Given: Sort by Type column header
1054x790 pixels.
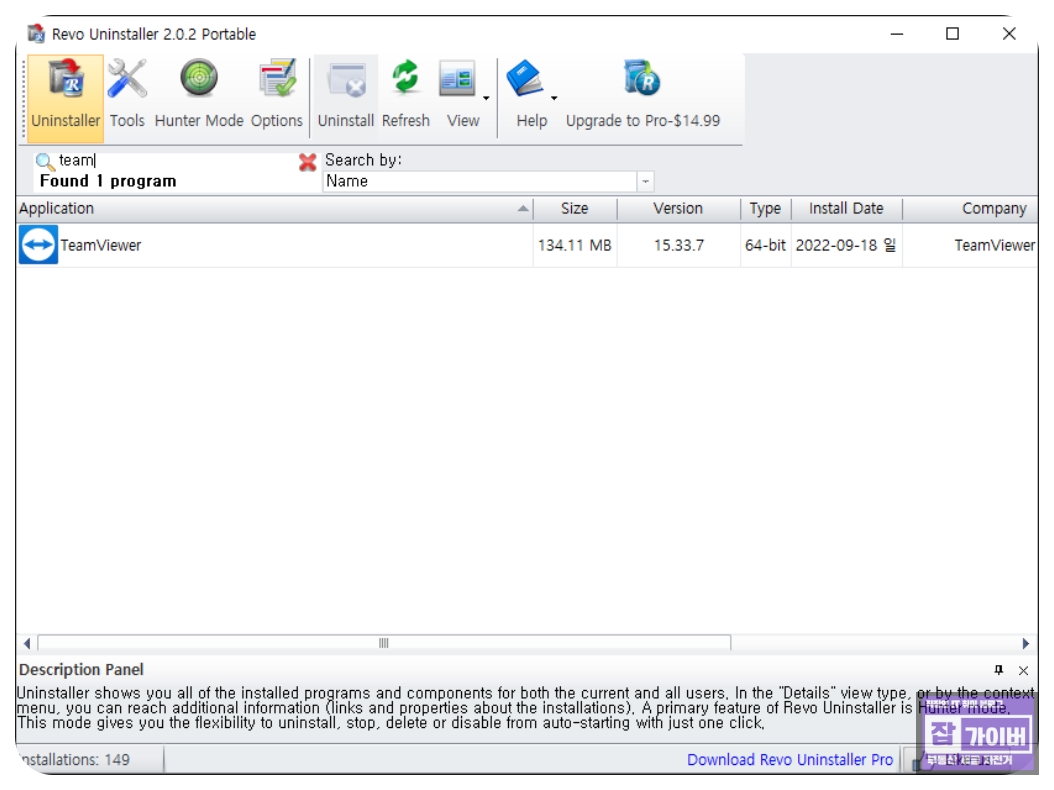Looking at the screenshot, I should pyautogui.click(x=766, y=208).
